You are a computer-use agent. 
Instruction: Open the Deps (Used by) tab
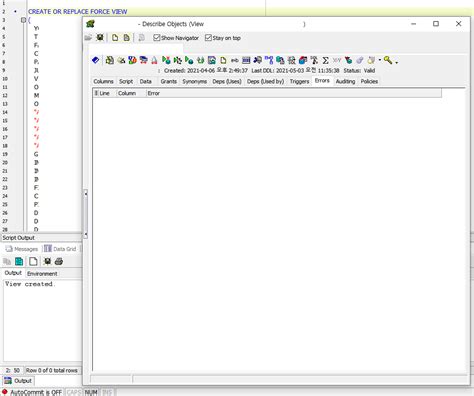tap(265, 81)
